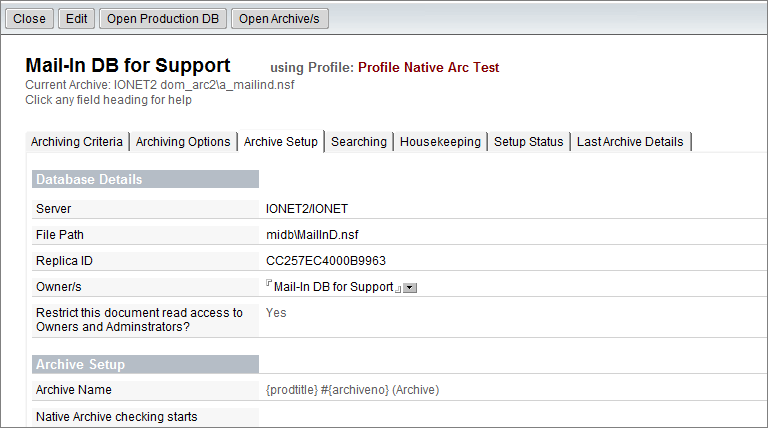Click the Close button

29,19
